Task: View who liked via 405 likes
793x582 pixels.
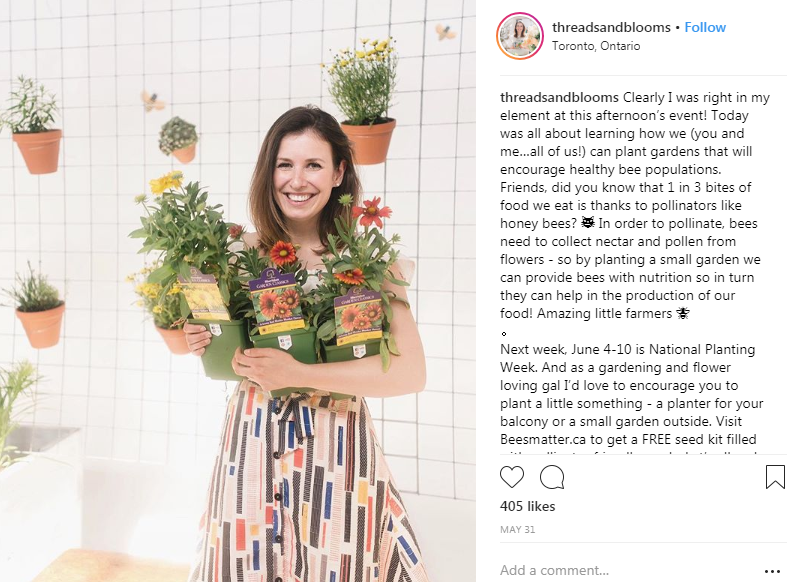Action: 527,507
